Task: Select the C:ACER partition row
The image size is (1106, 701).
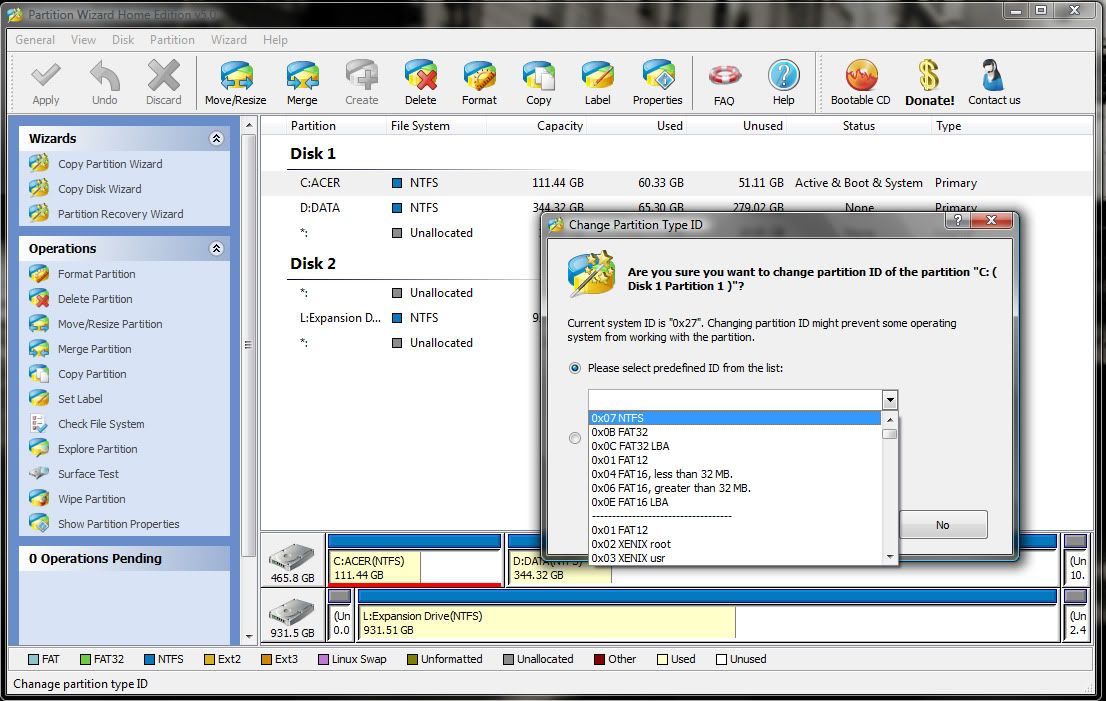Action: coord(677,183)
